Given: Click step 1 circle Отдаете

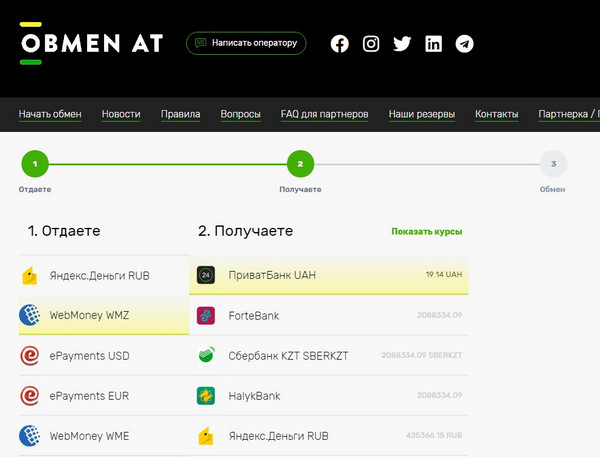Looking at the screenshot, I should 35,164.
